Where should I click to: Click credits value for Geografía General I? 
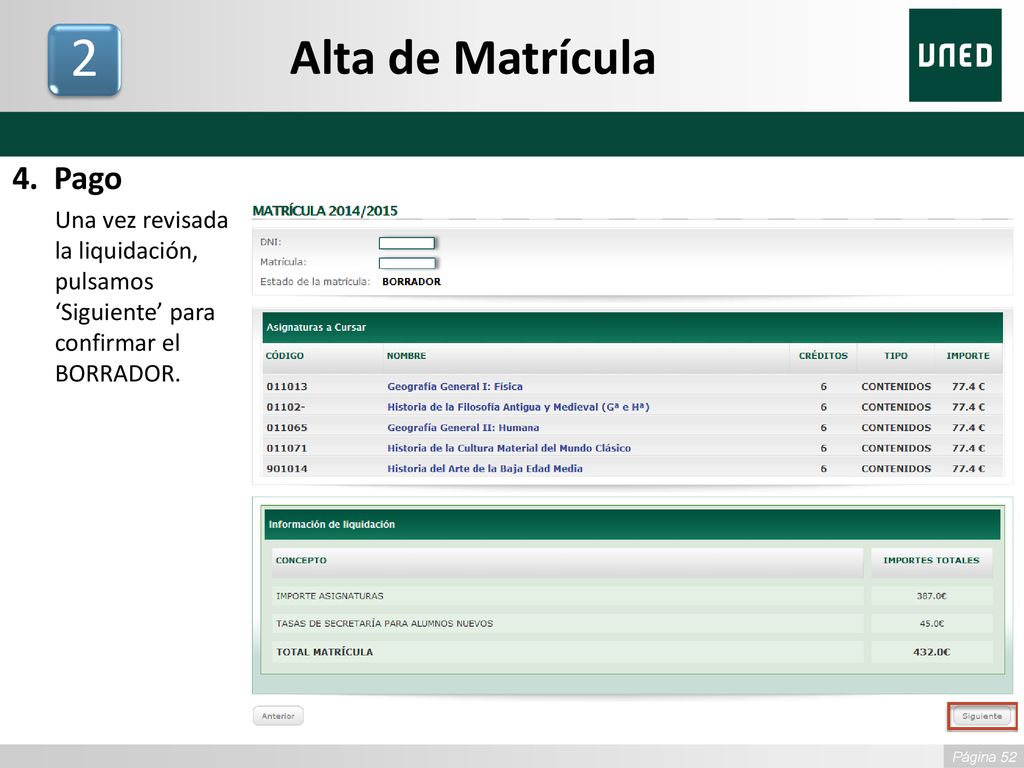[x=824, y=387]
